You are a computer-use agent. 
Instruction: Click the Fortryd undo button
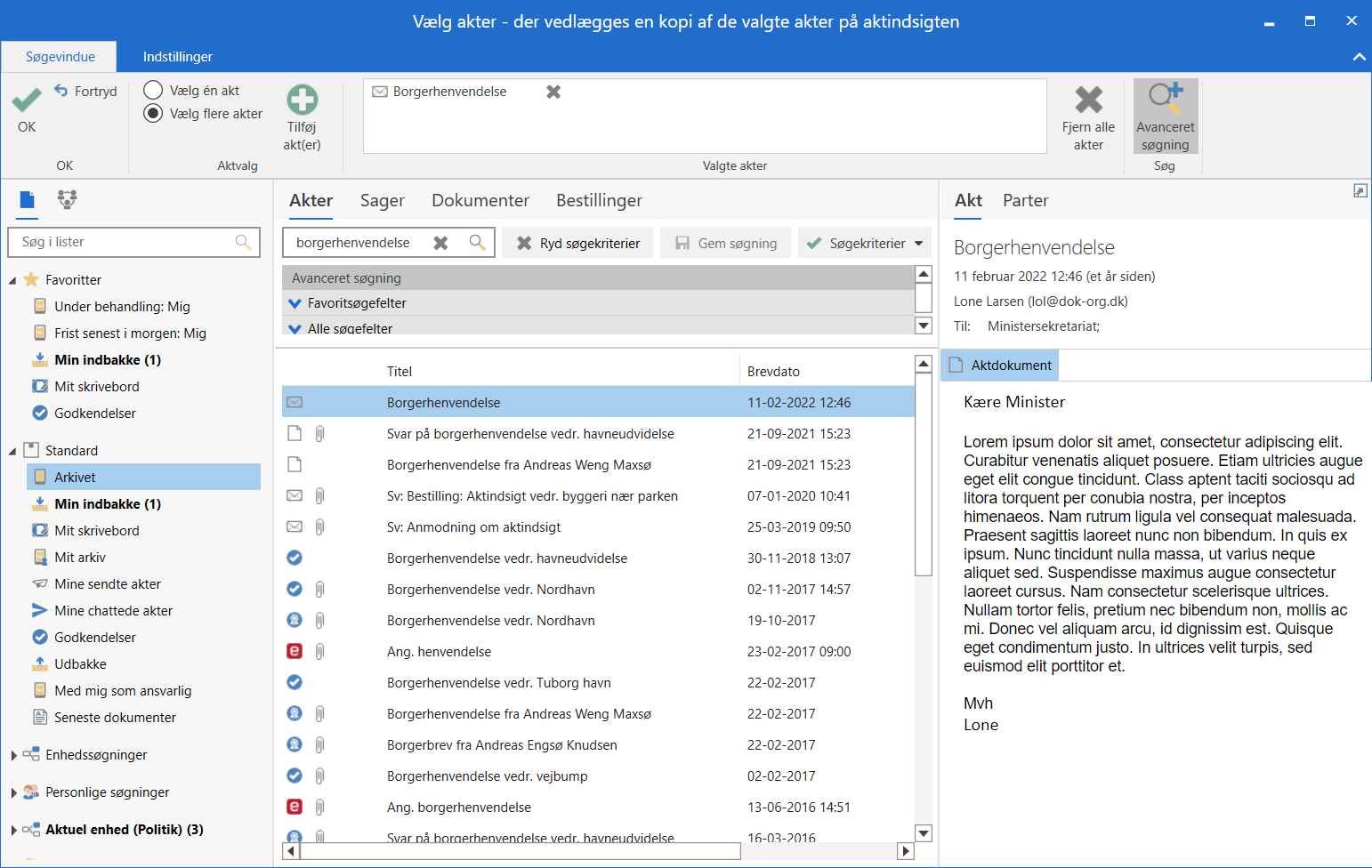85,91
